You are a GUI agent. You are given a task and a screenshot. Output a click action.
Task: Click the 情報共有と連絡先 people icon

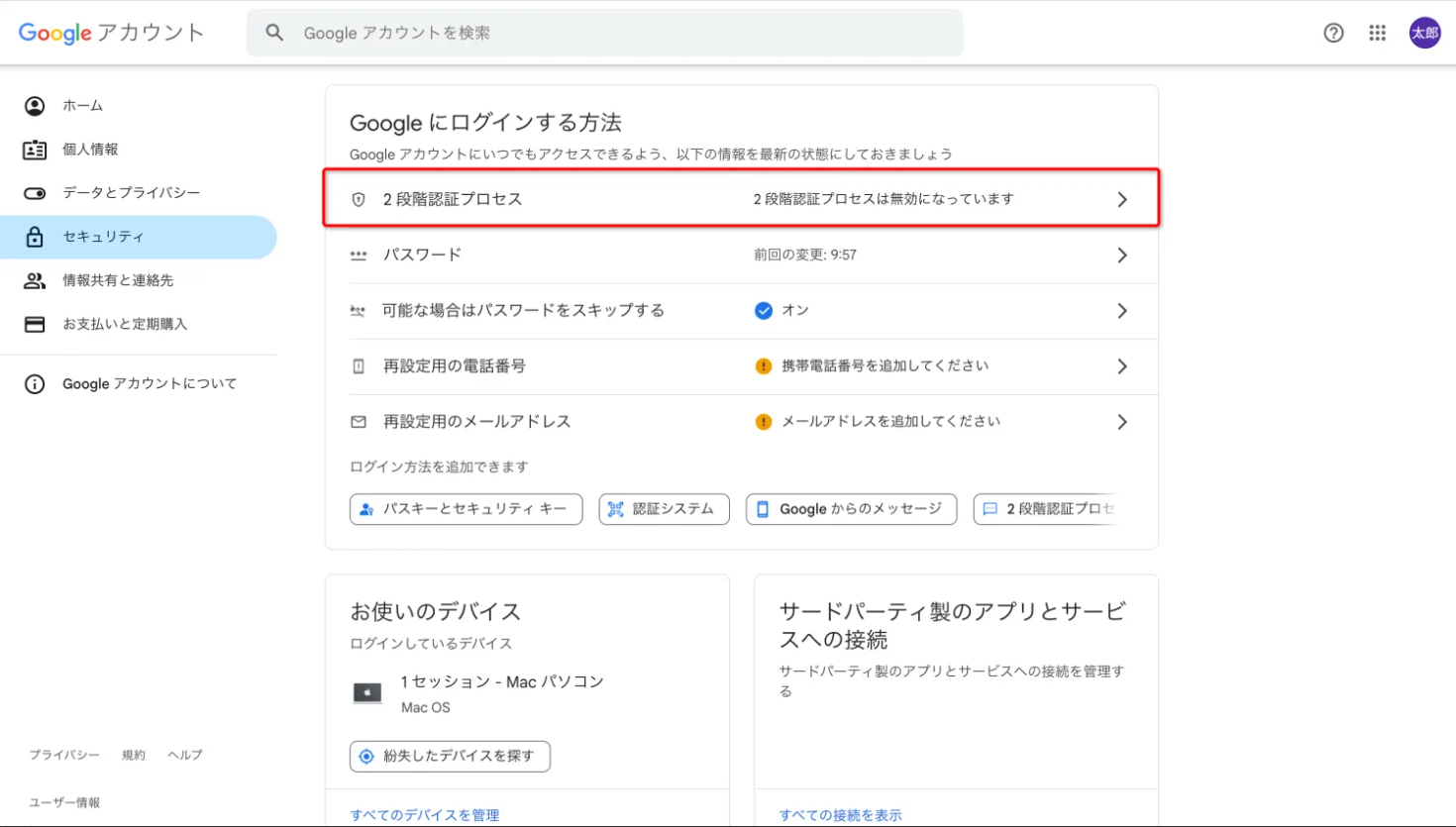(x=35, y=280)
